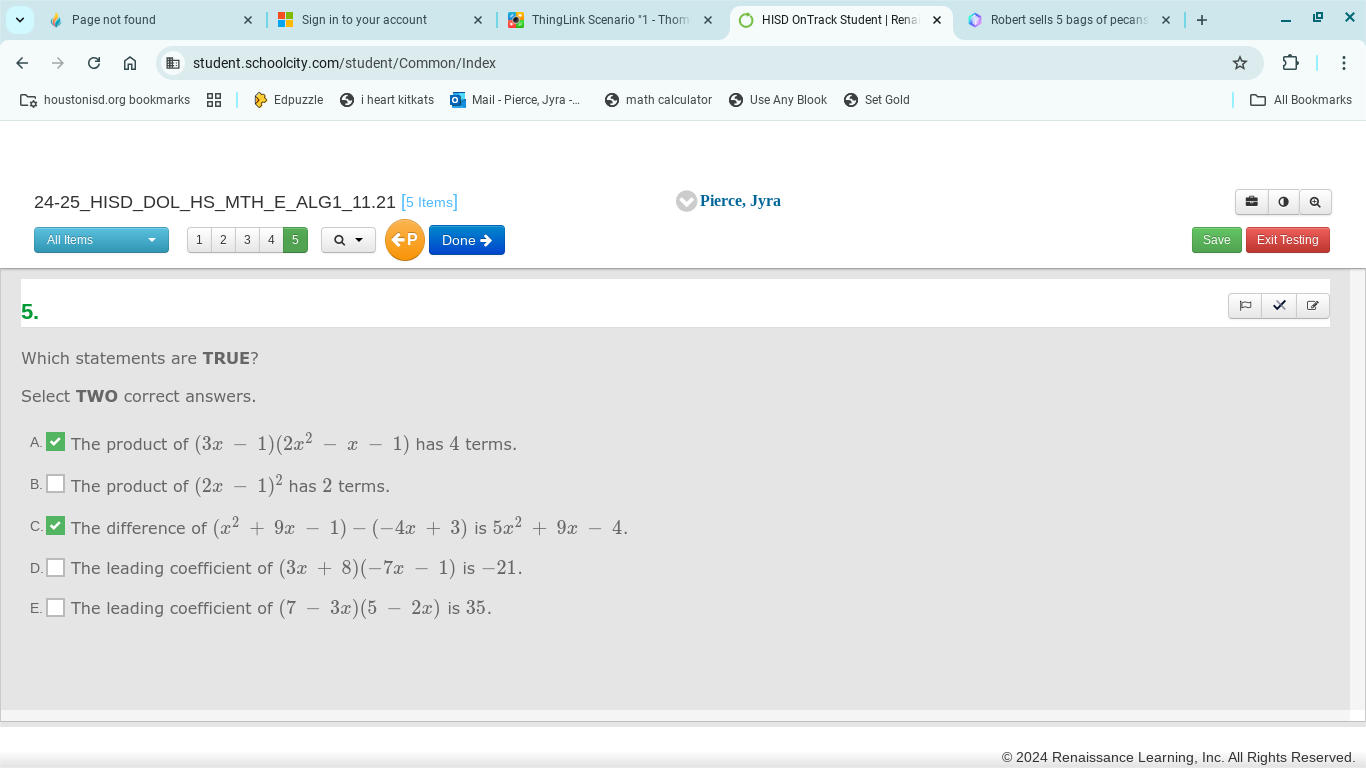Bookmark this page with the star icon

(1240, 63)
